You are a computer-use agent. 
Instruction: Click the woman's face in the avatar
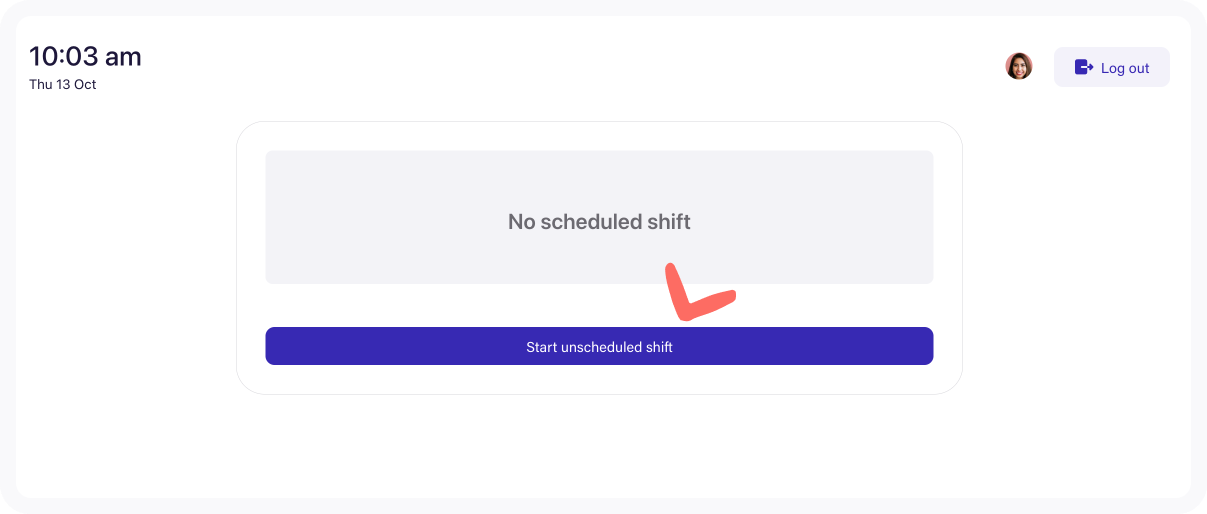click(1019, 64)
